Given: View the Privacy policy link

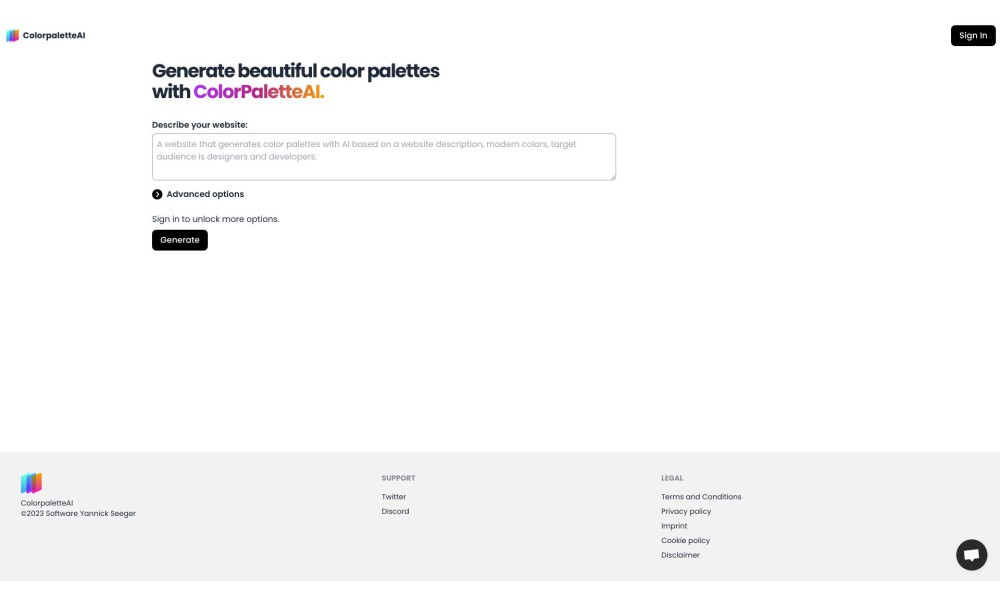Looking at the screenshot, I should 686,511.
